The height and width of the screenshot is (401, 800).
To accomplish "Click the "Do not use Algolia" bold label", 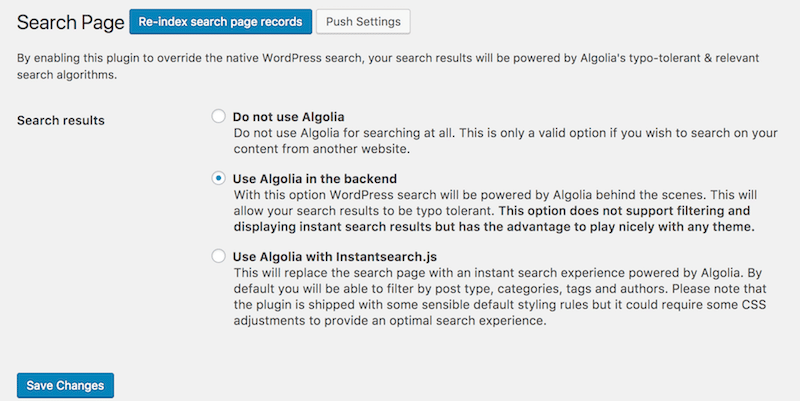I will [288, 116].
